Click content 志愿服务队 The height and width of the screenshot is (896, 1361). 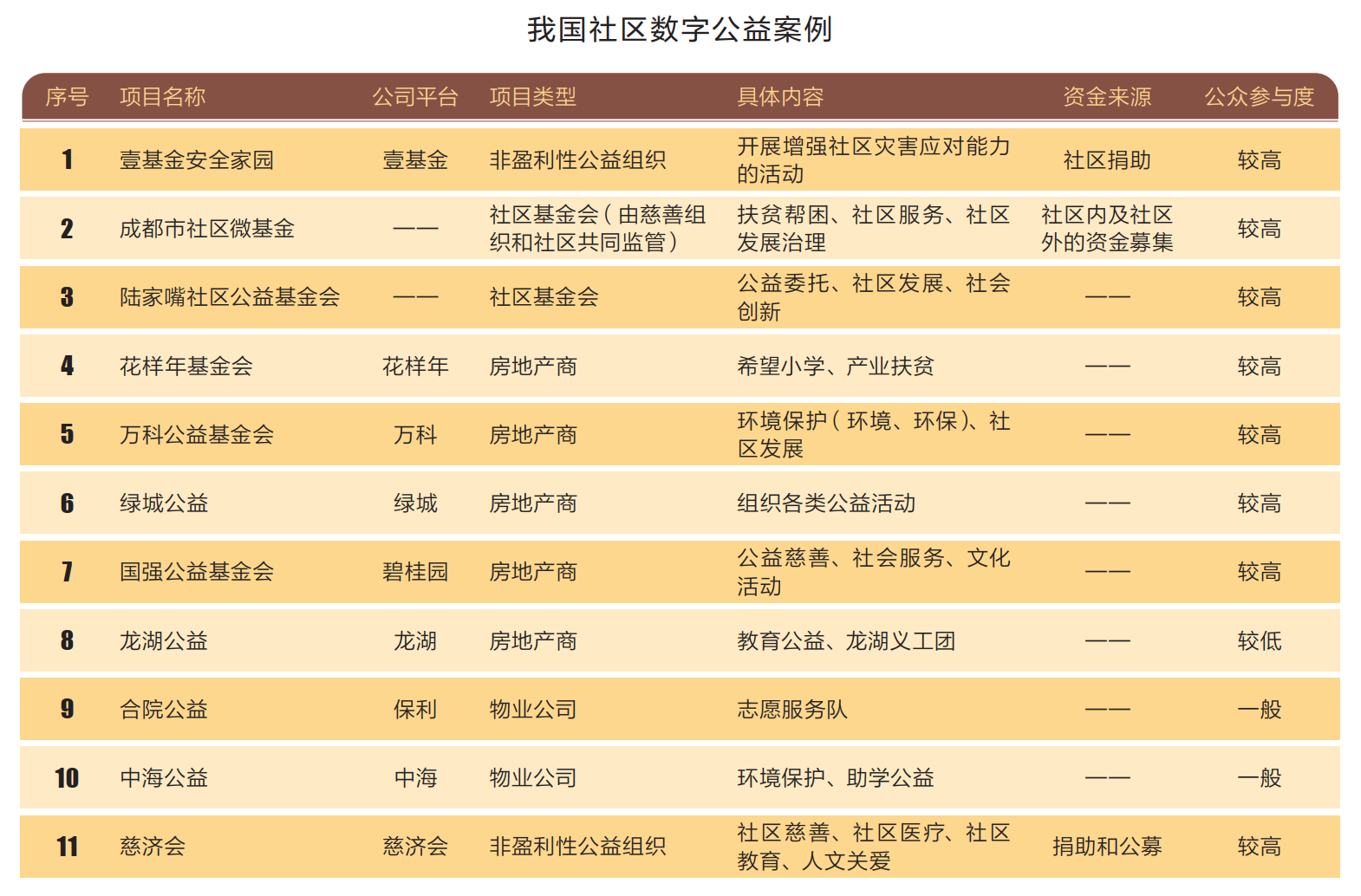[792, 710]
